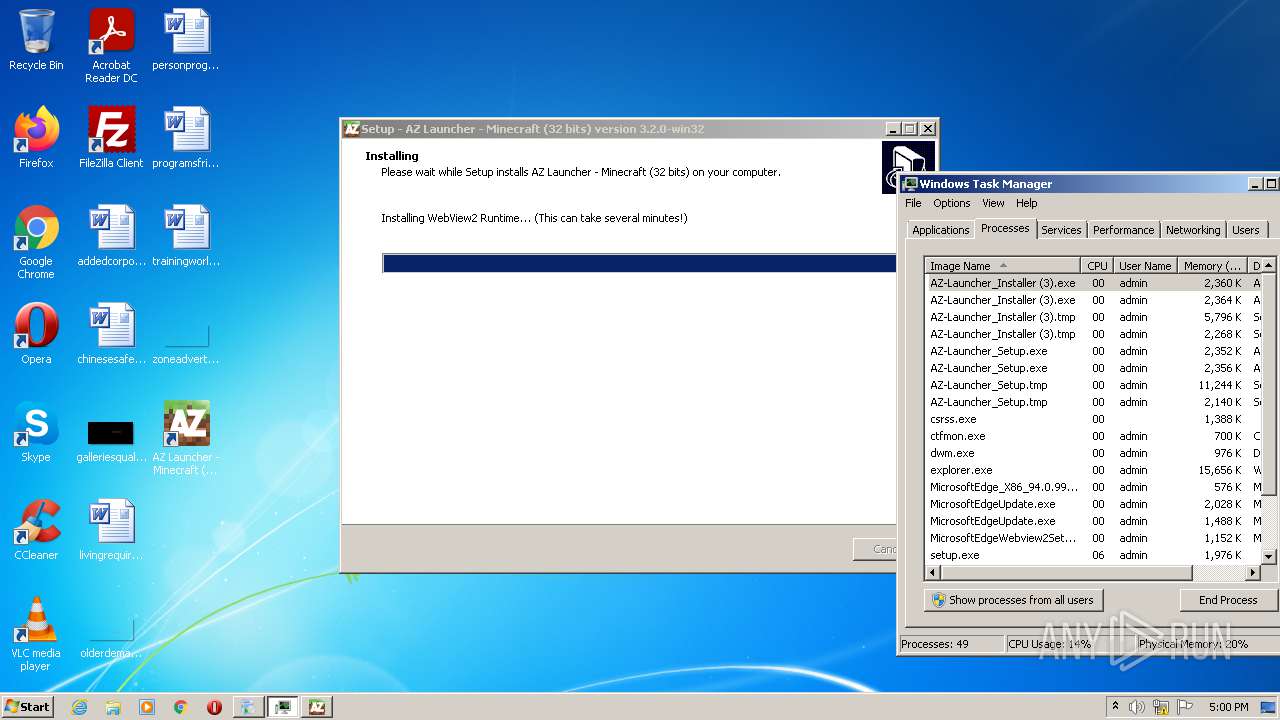
Task: Open the livingrequir Word document icon
Action: 111,530
